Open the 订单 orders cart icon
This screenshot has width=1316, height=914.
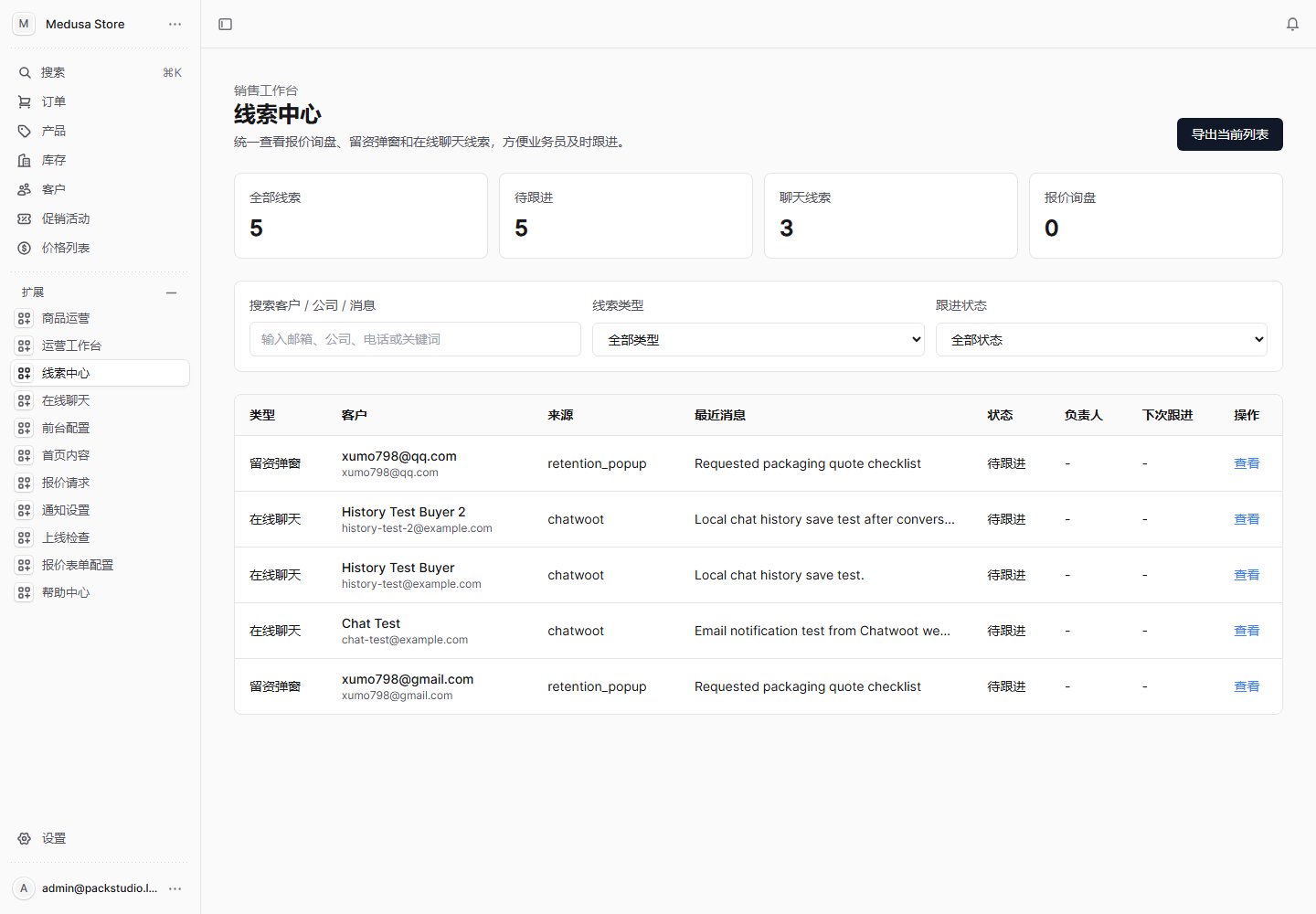click(25, 101)
